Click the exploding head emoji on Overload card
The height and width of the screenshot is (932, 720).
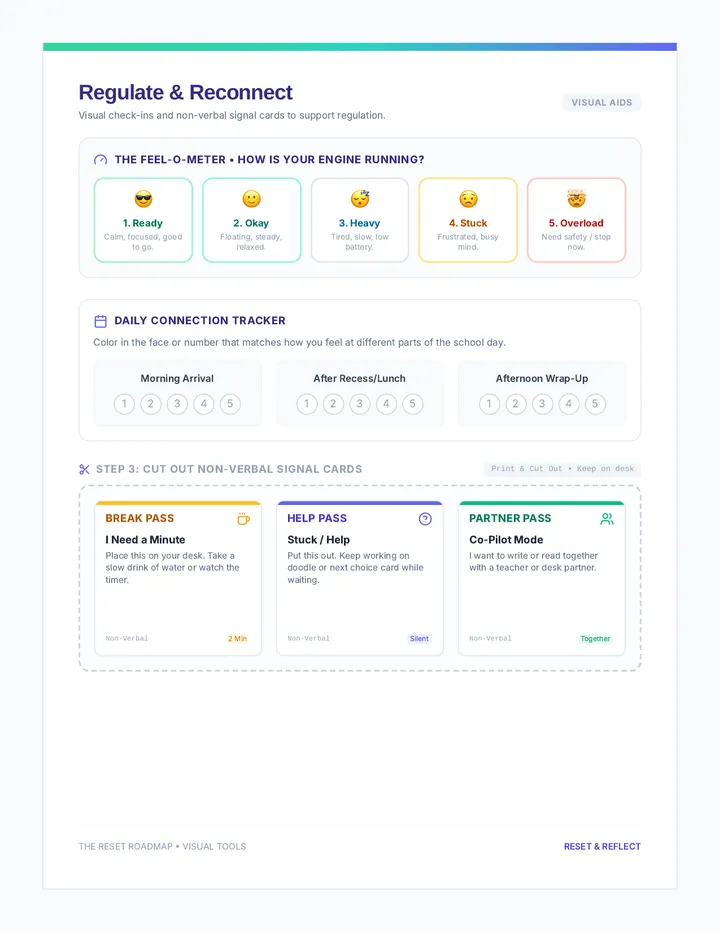pos(576,199)
